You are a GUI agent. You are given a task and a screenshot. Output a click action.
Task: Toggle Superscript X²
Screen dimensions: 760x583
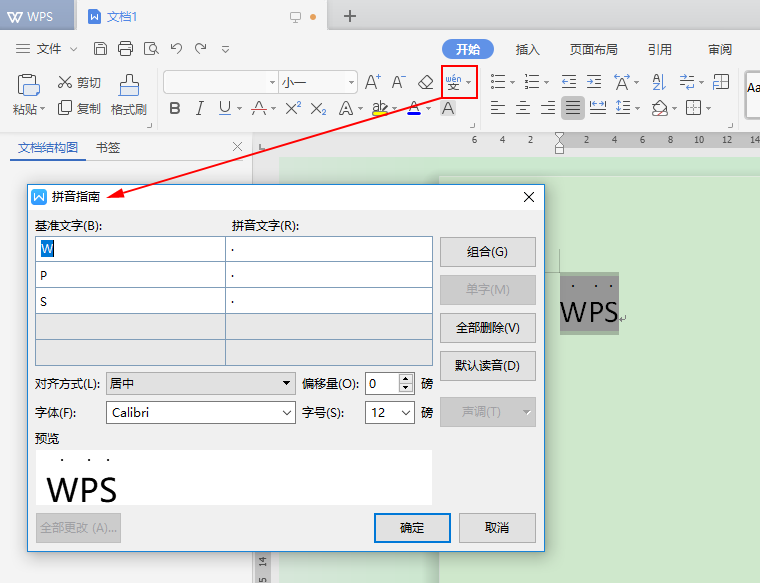point(293,108)
